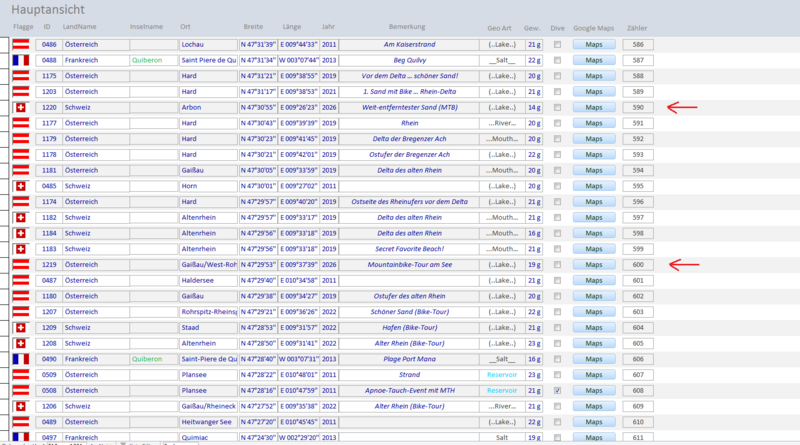
Task: Click the Austrian flag in row ID 0489
Action: tap(21, 422)
